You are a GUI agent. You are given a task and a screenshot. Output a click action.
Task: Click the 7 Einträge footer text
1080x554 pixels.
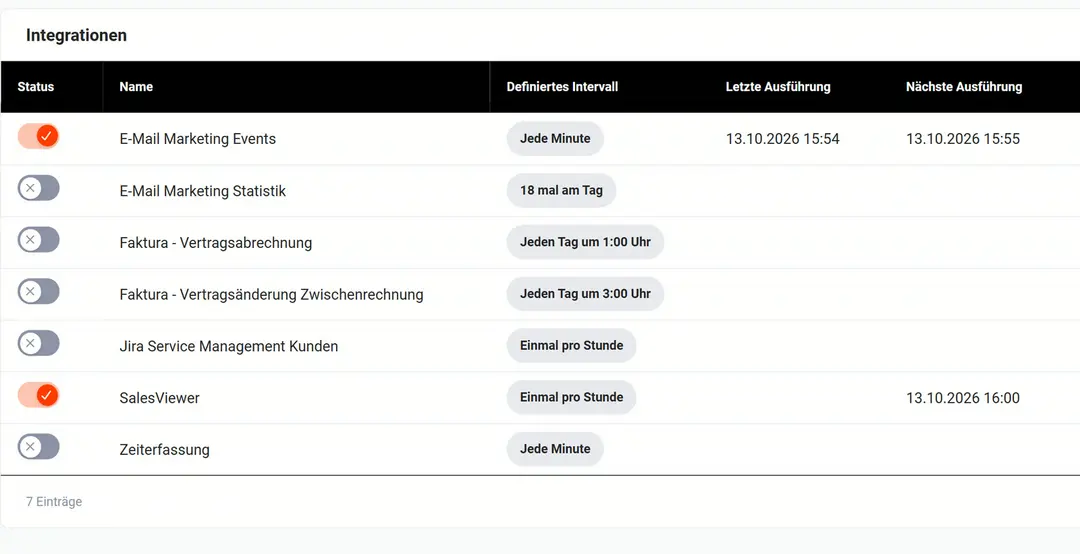(54, 502)
